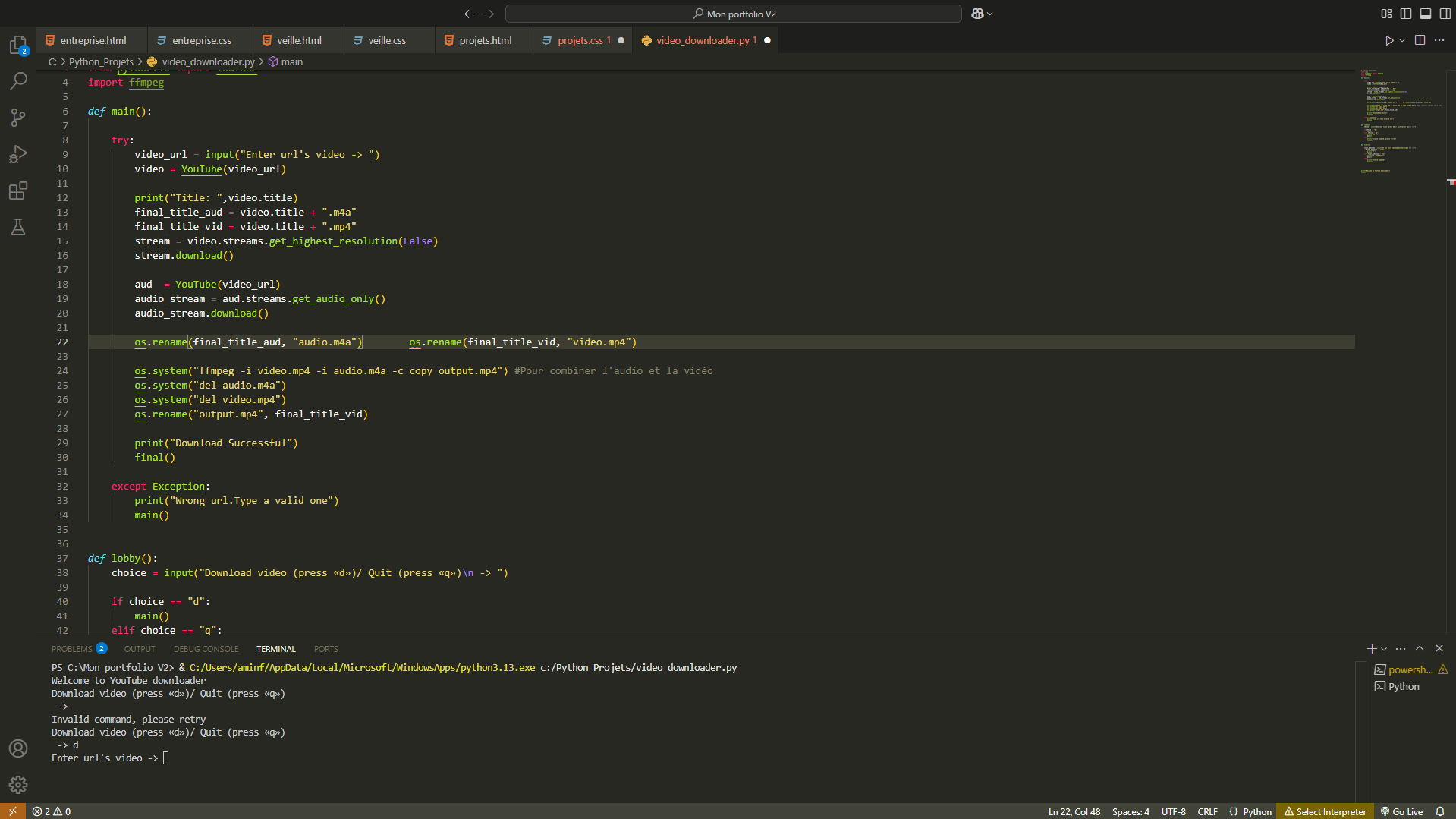This screenshot has height=819, width=1456.
Task: Click Go Live in the status bar
Action: [x=1401, y=811]
